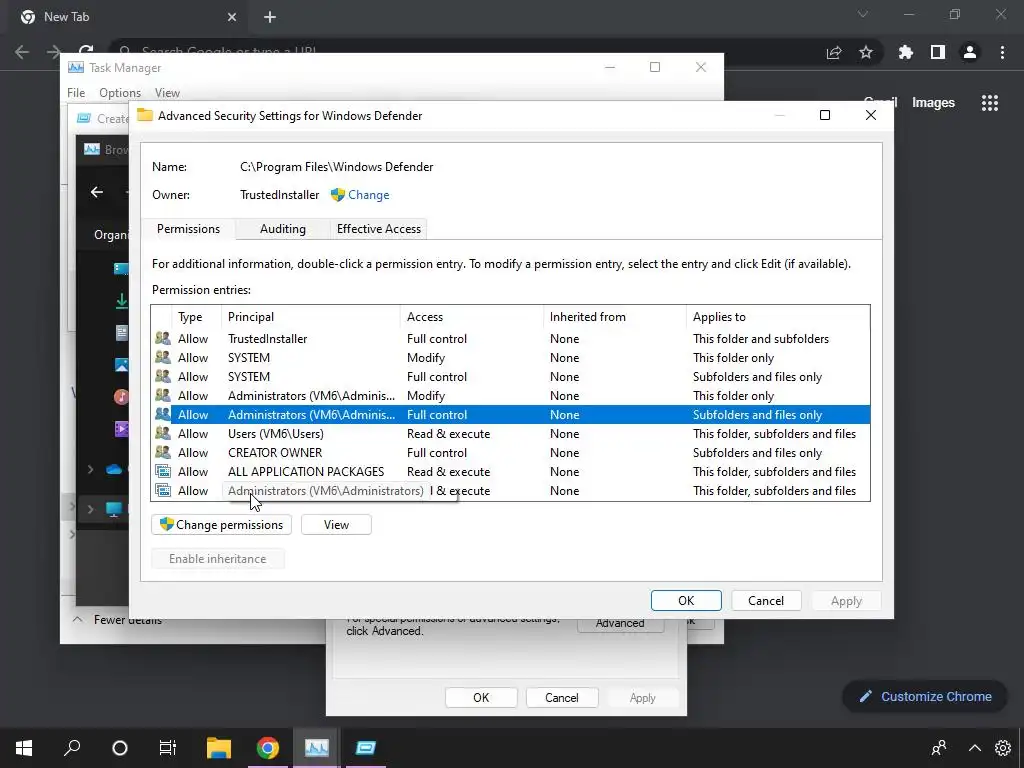Open Chrome three-dot menu
The width and height of the screenshot is (1024, 768).
click(x=1002, y=52)
